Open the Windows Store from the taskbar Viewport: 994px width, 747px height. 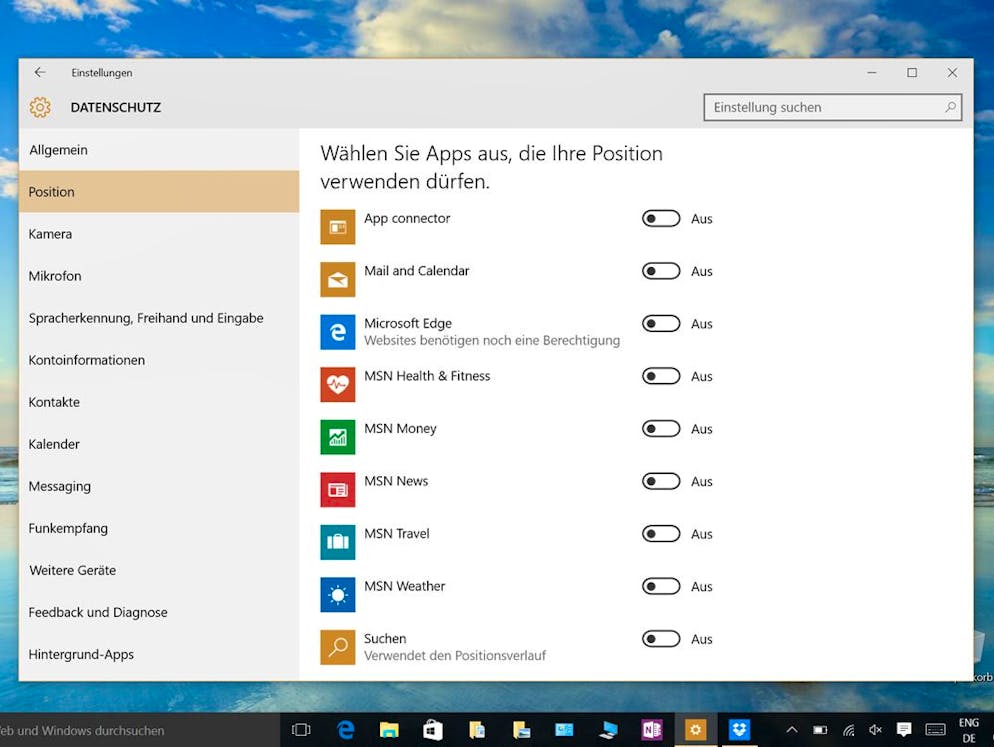tap(433, 730)
